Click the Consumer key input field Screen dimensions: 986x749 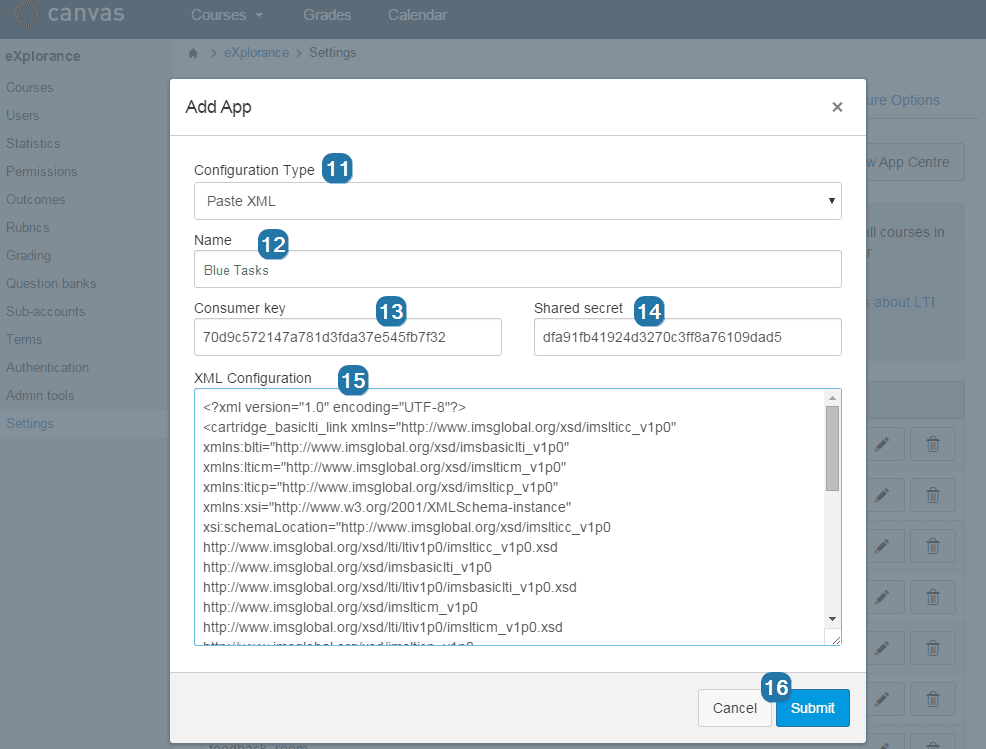(348, 337)
